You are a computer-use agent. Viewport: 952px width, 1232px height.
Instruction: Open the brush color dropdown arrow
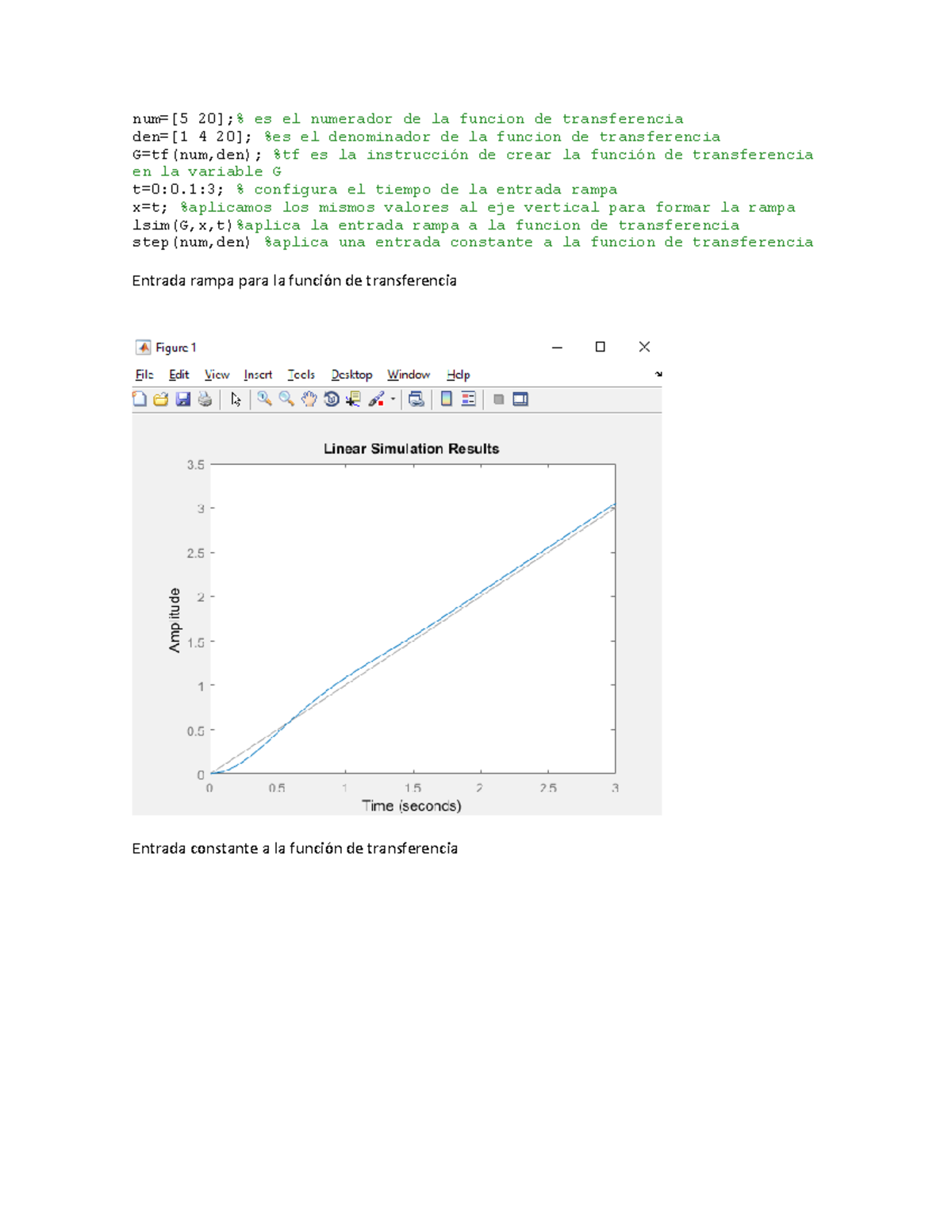(392, 398)
